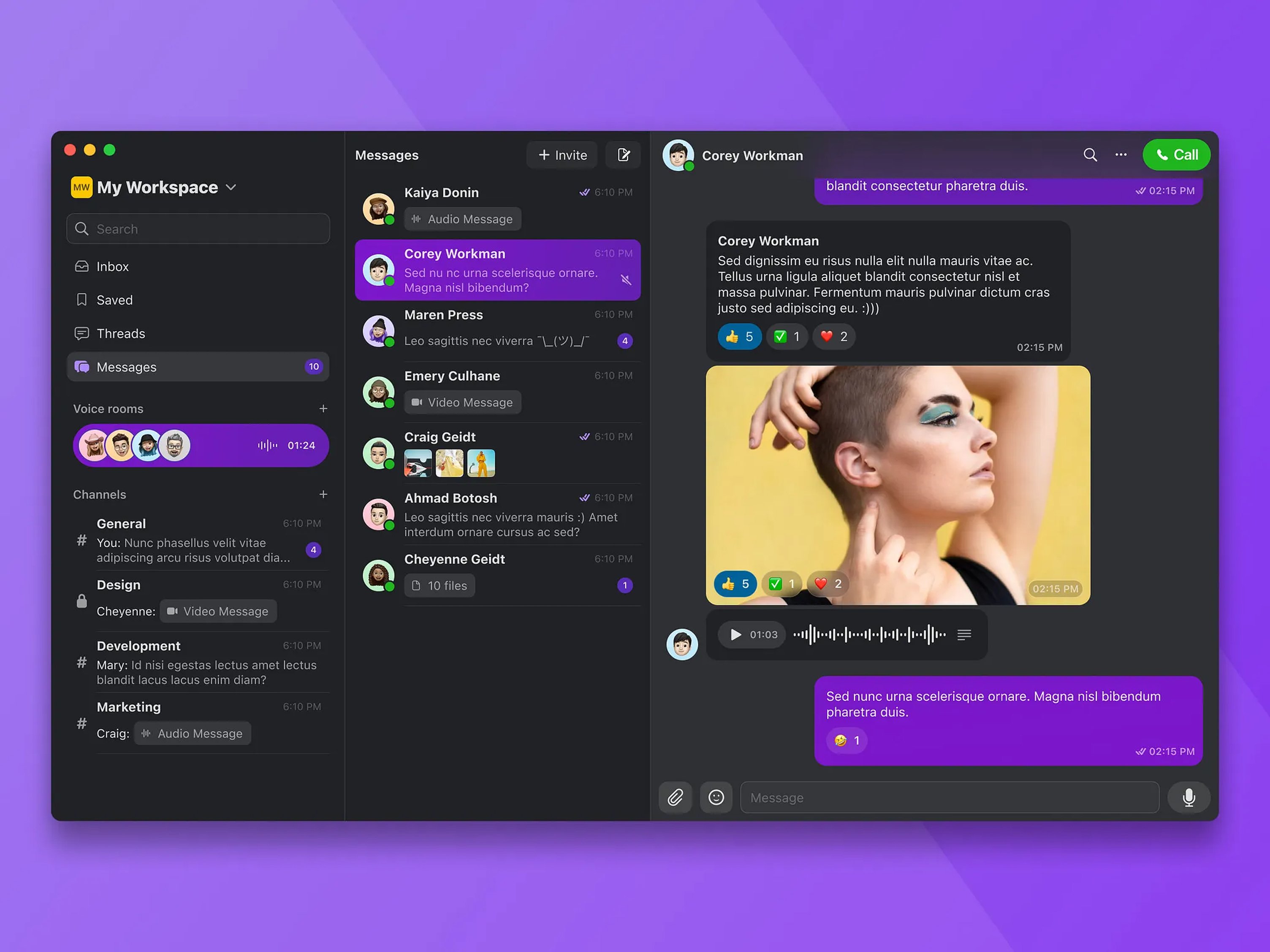
Task: Click the Invite button
Action: (562, 155)
